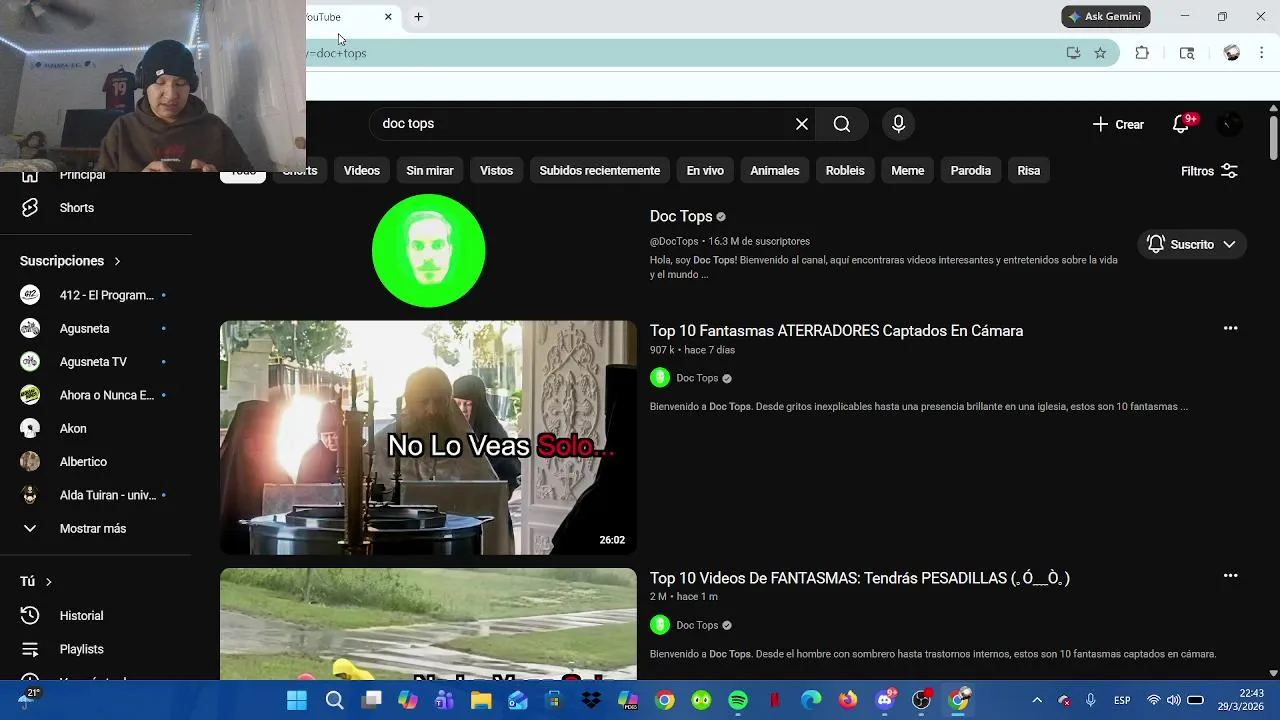The width and height of the screenshot is (1280, 720).
Task: Select the Meme filter chip
Action: (908, 171)
